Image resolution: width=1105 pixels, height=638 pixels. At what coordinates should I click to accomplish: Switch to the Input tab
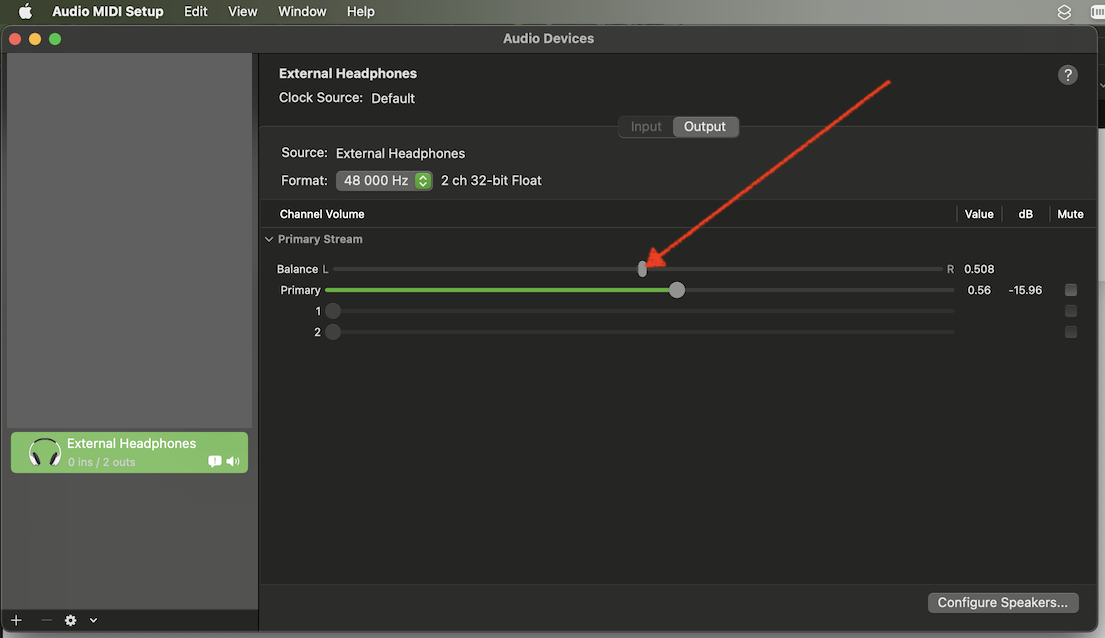(x=646, y=126)
